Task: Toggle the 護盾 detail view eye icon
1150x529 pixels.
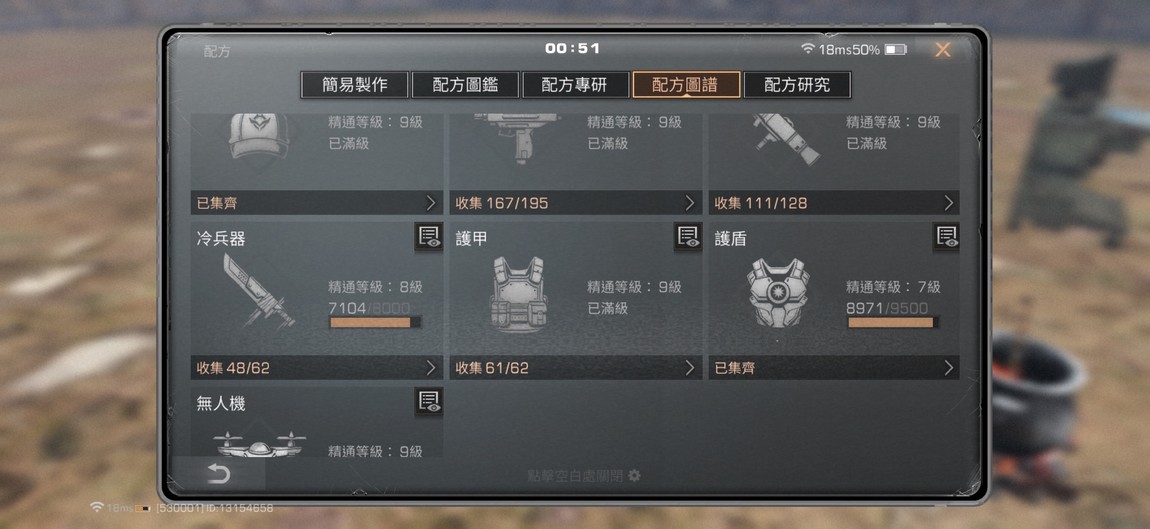Action: click(x=946, y=237)
